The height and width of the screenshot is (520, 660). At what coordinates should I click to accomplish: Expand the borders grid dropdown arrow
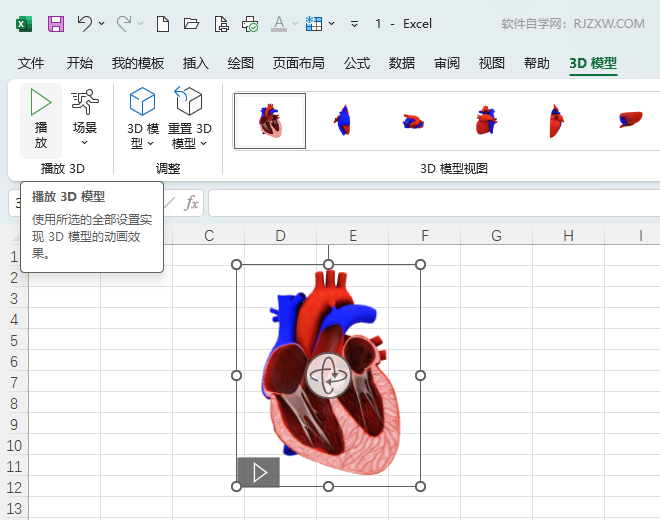(x=332, y=24)
